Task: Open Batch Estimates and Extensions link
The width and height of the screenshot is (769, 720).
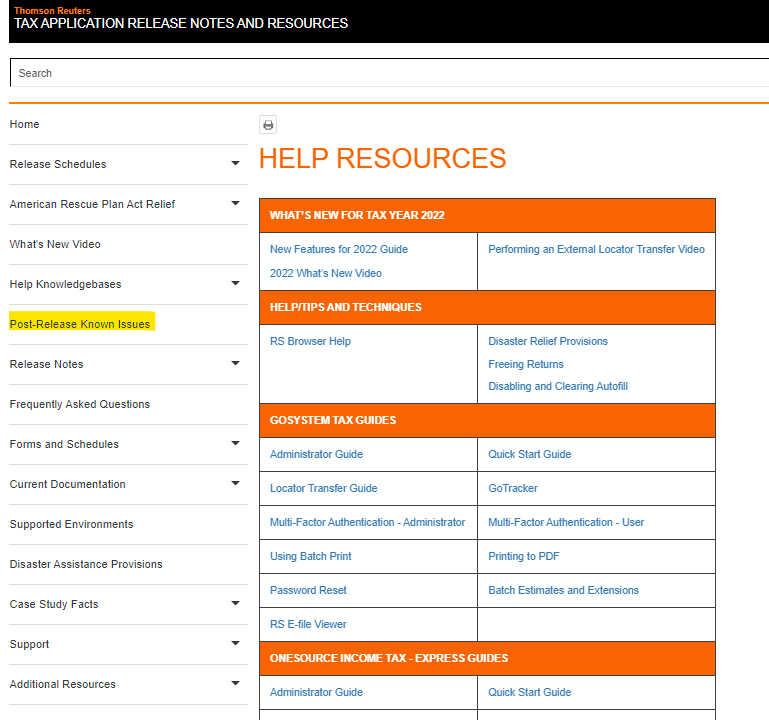Action: click(564, 591)
